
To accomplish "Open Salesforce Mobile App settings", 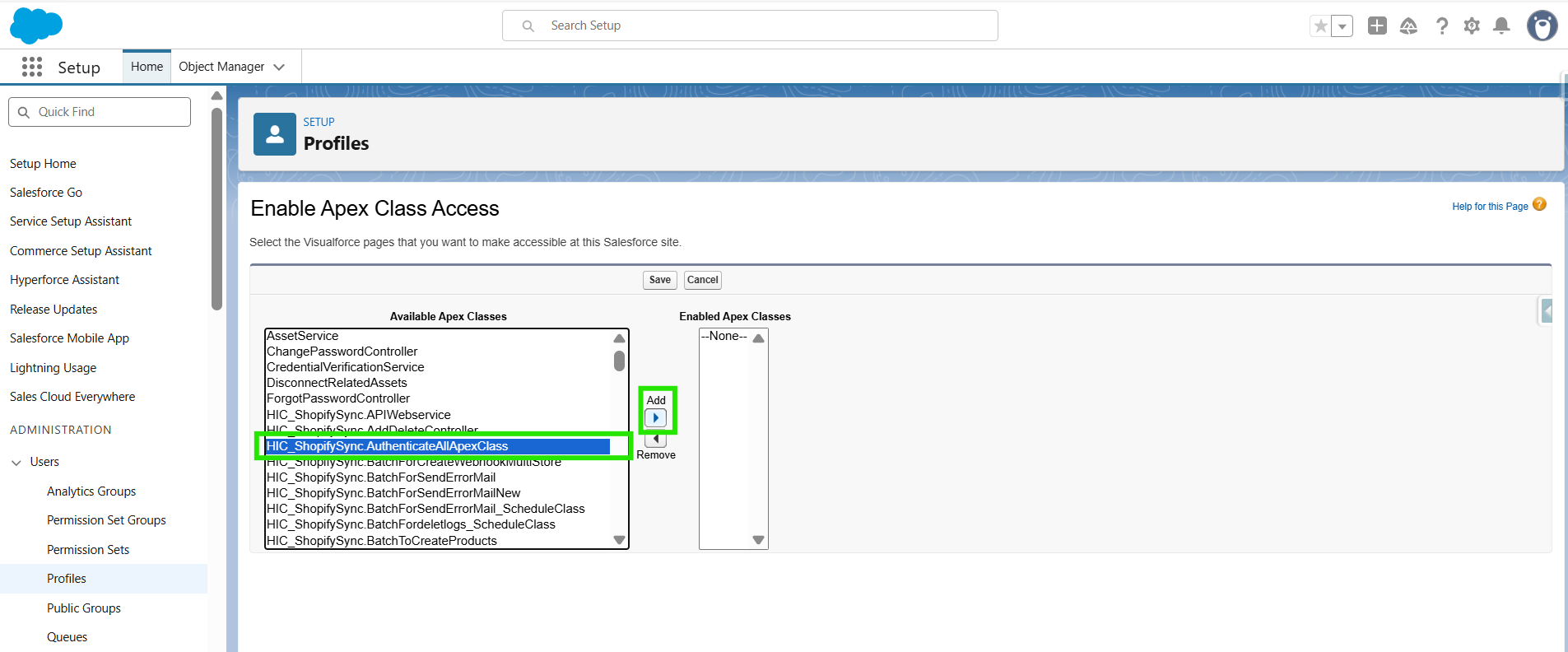I will [x=69, y=338].
